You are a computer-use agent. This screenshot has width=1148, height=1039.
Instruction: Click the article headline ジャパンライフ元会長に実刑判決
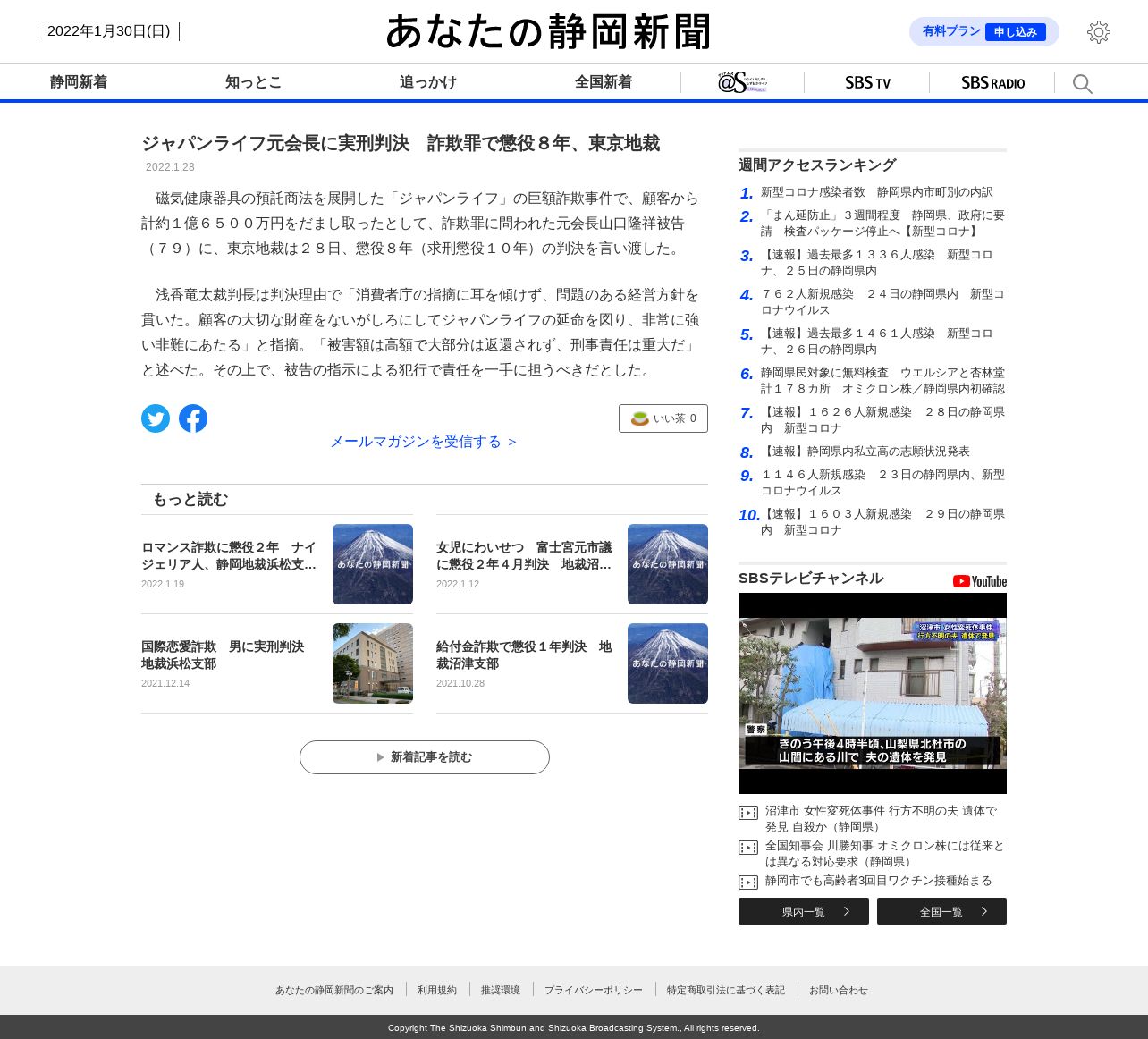pos(401,143)
